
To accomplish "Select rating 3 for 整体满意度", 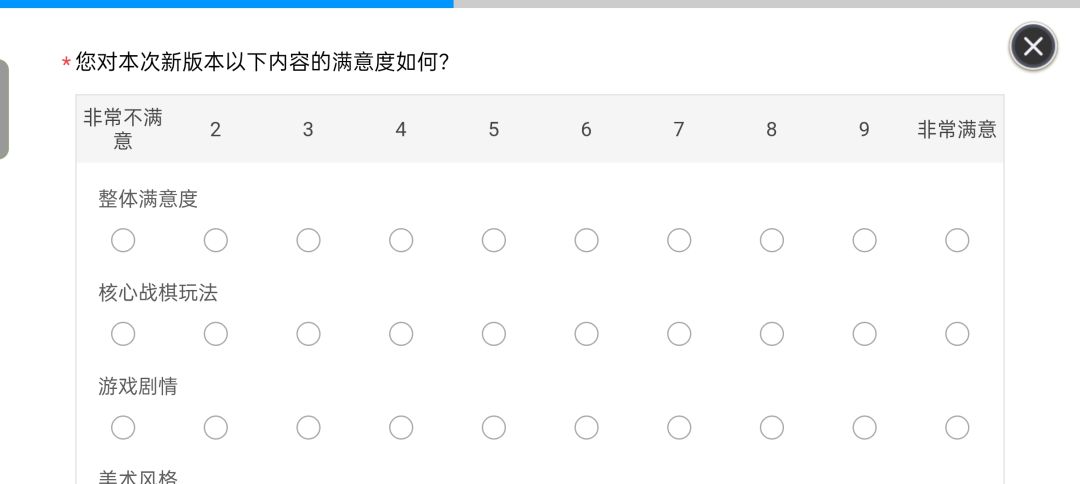I will click(x=309, y=240).
